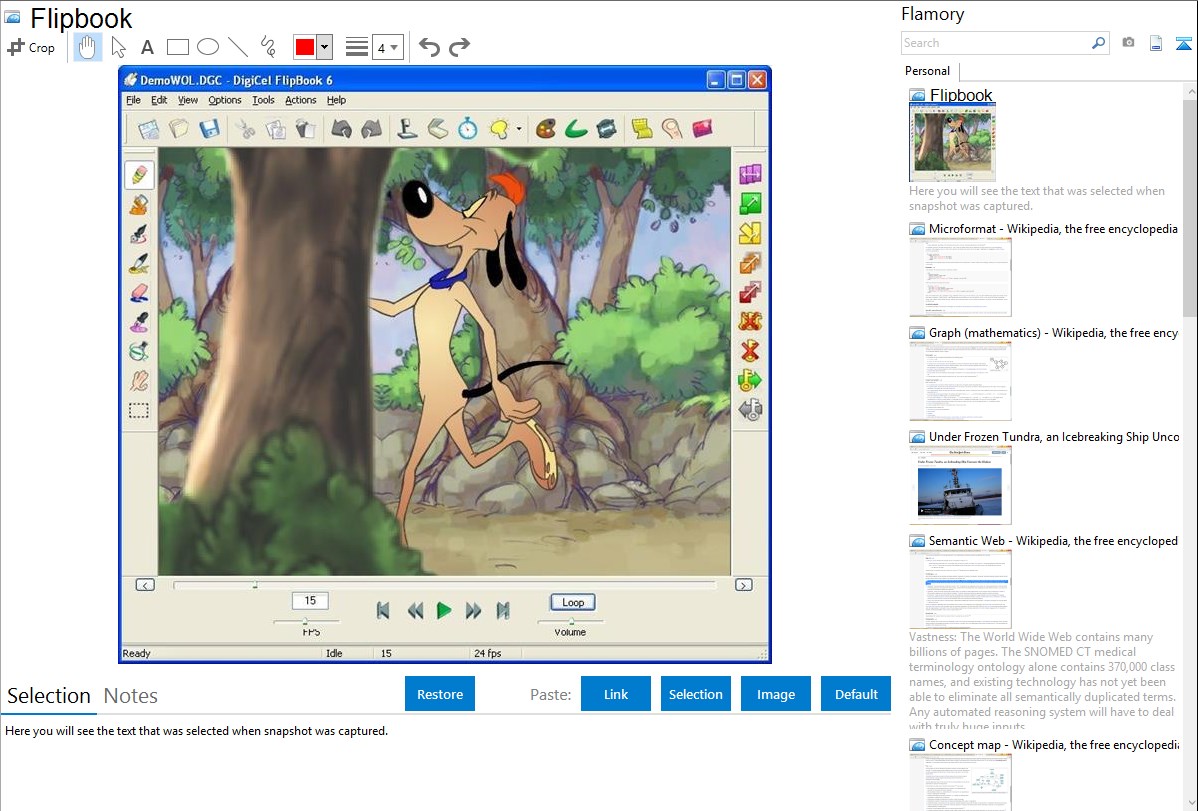This screenshot has width=1198, height=811.
Task: Open the File menu in FlipBook
Action: [133, 100]
